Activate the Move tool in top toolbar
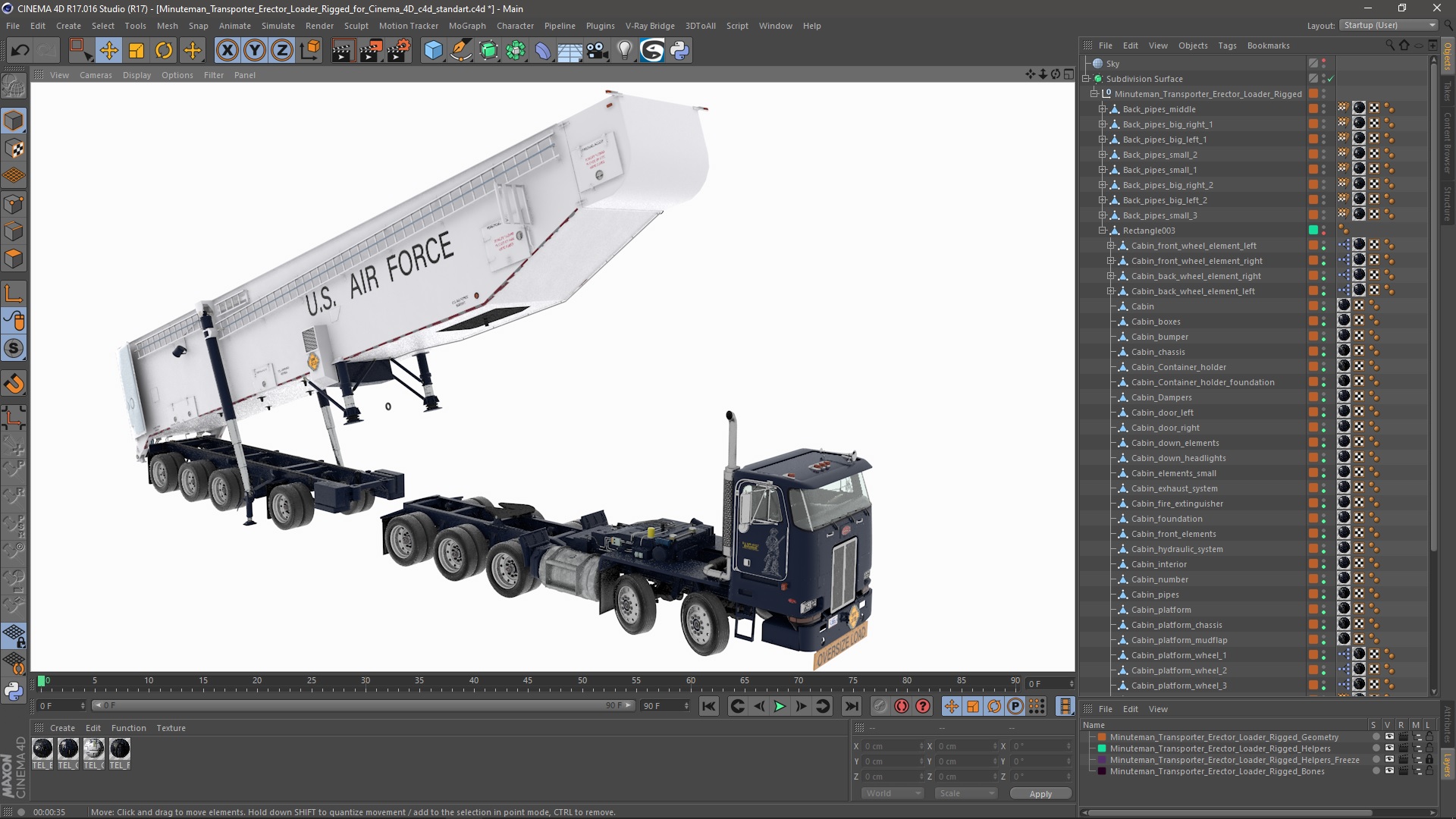Screen dimensions: 1456x819 tap(108, 51)
